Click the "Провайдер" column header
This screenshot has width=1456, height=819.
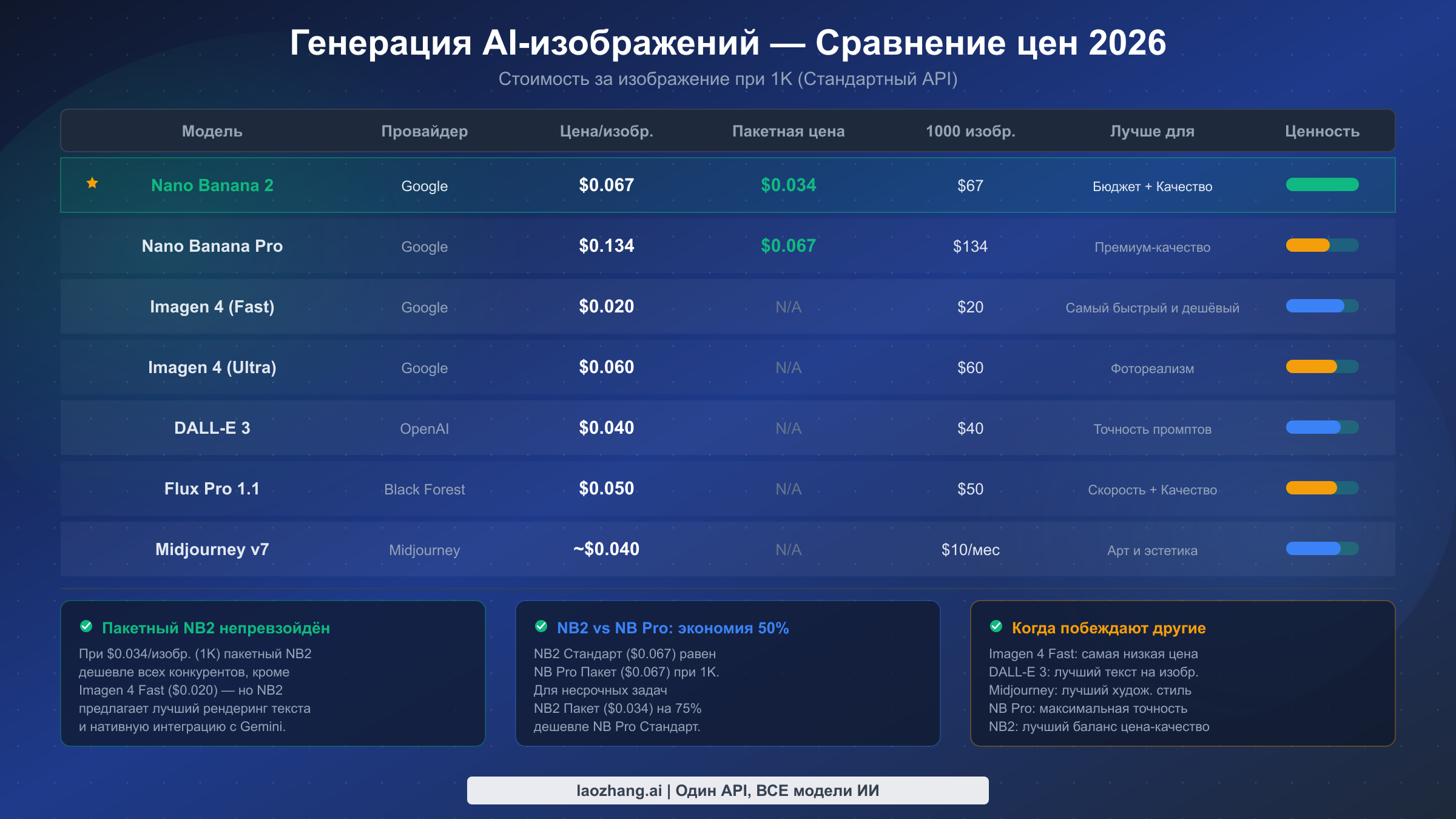425,130
